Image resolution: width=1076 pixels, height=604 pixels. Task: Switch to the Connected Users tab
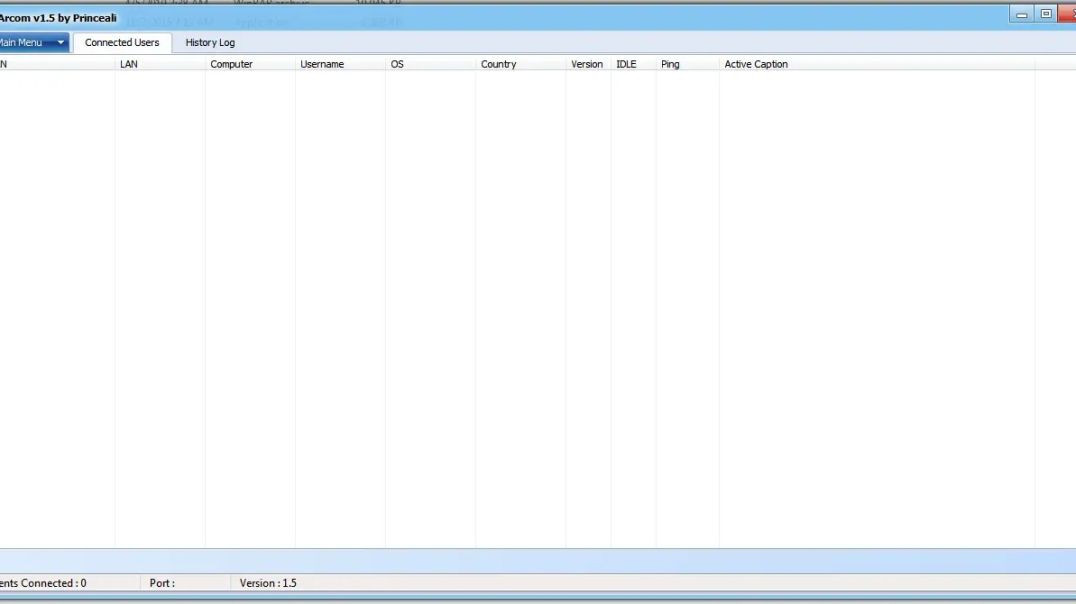point(122,43)
